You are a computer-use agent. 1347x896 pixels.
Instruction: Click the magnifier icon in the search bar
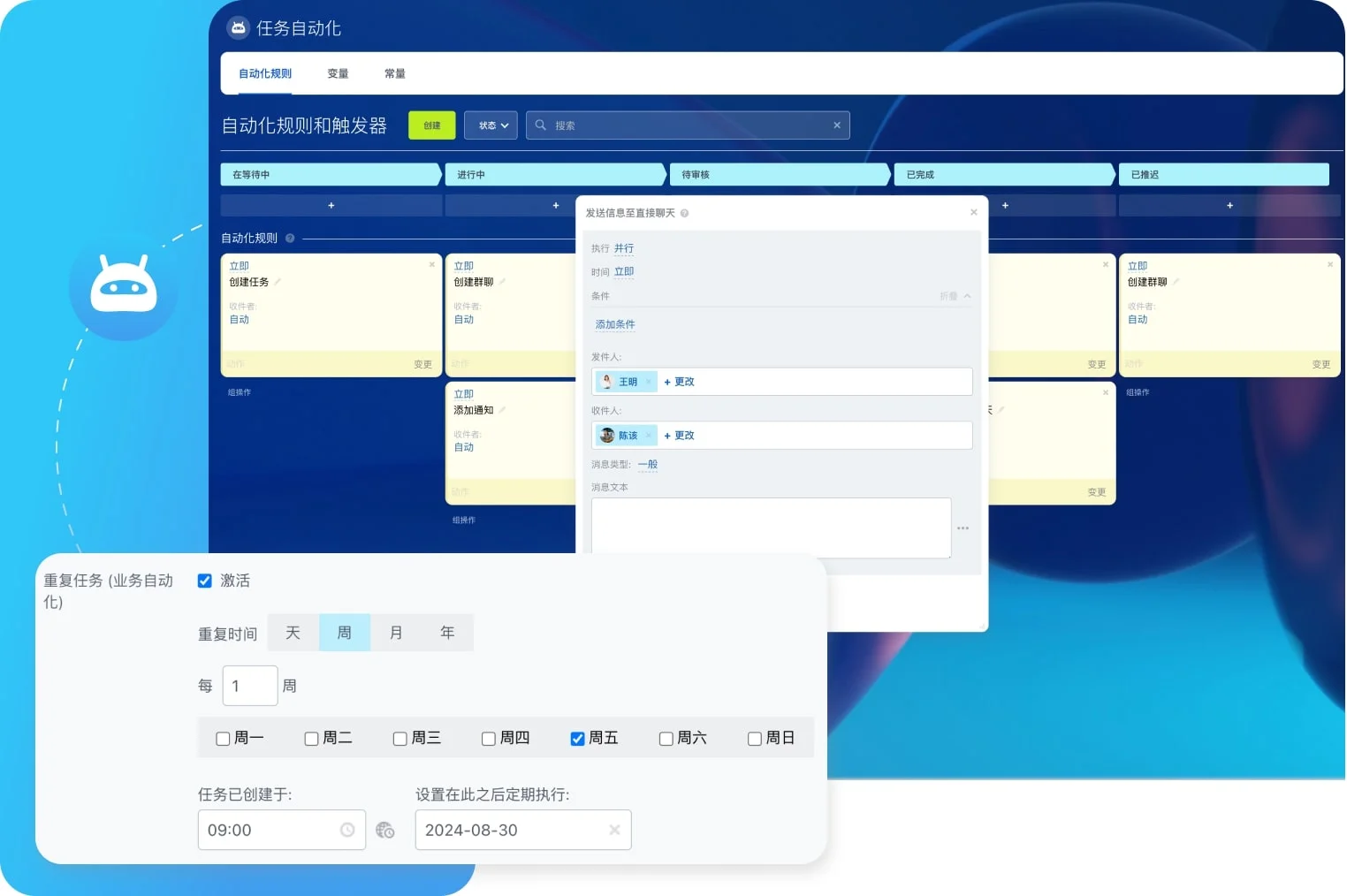540,125
